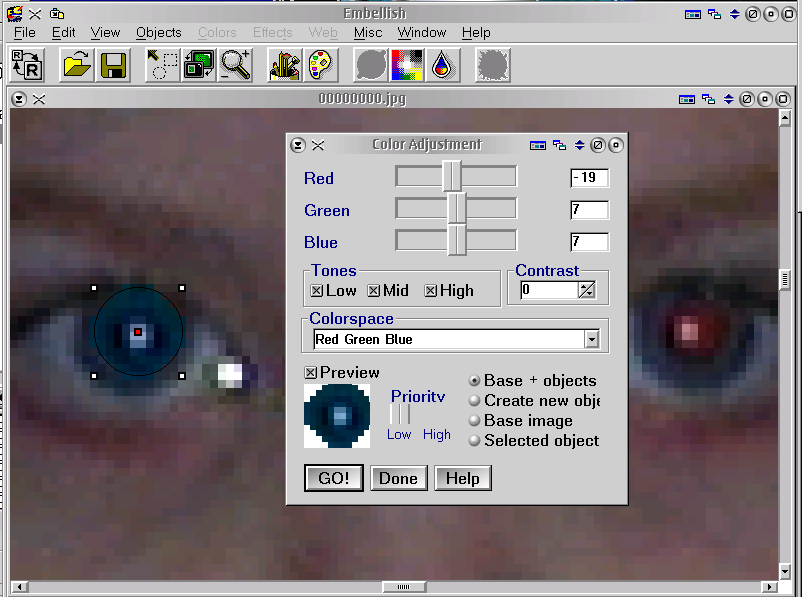This screenshot has width=802, height=597.
Task: Click the floppy disk save icon
Action: [112, 65]
